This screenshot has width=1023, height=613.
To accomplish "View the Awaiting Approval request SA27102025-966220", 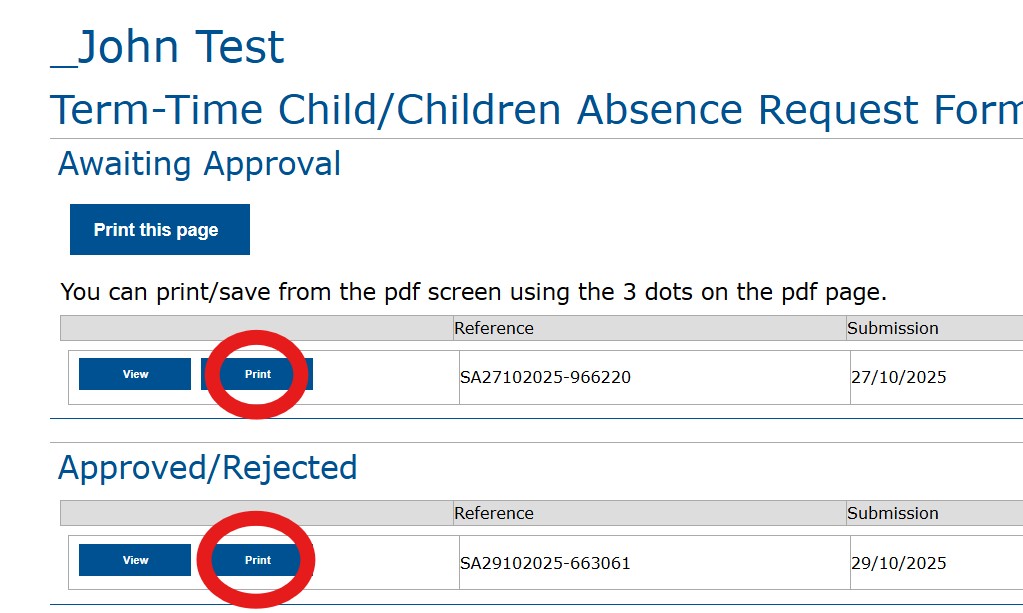I will click(135, 374).
